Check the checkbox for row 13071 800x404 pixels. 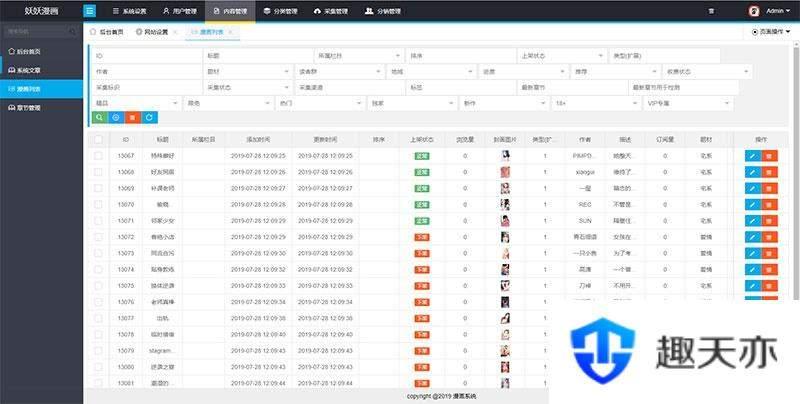[x=98, y=221]
